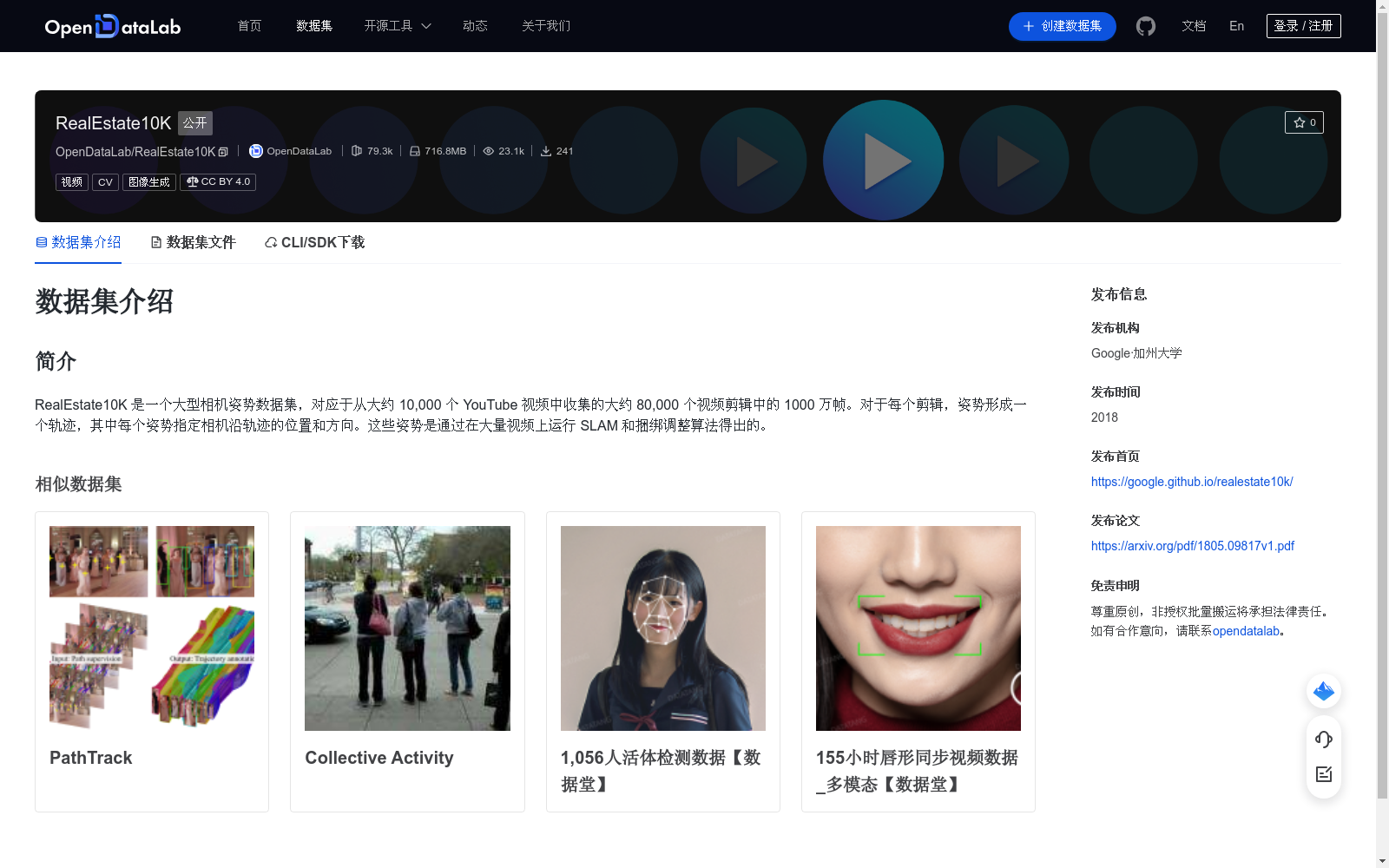This screenshot has width=1389, height=868.
Task: Click the 2018 publish year
Action: click(x=1104, y=418)
